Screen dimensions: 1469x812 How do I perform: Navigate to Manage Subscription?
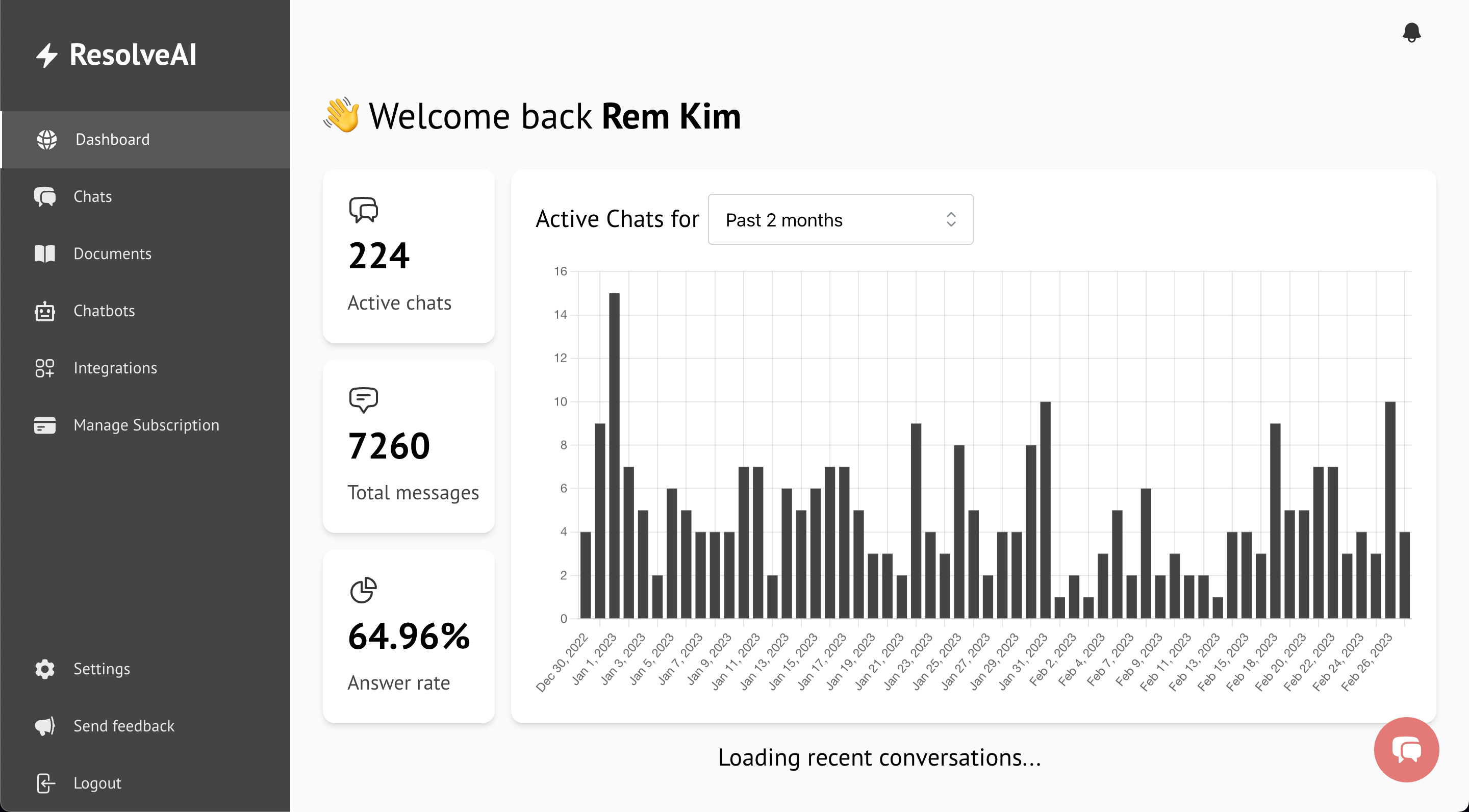pos(146,425)
